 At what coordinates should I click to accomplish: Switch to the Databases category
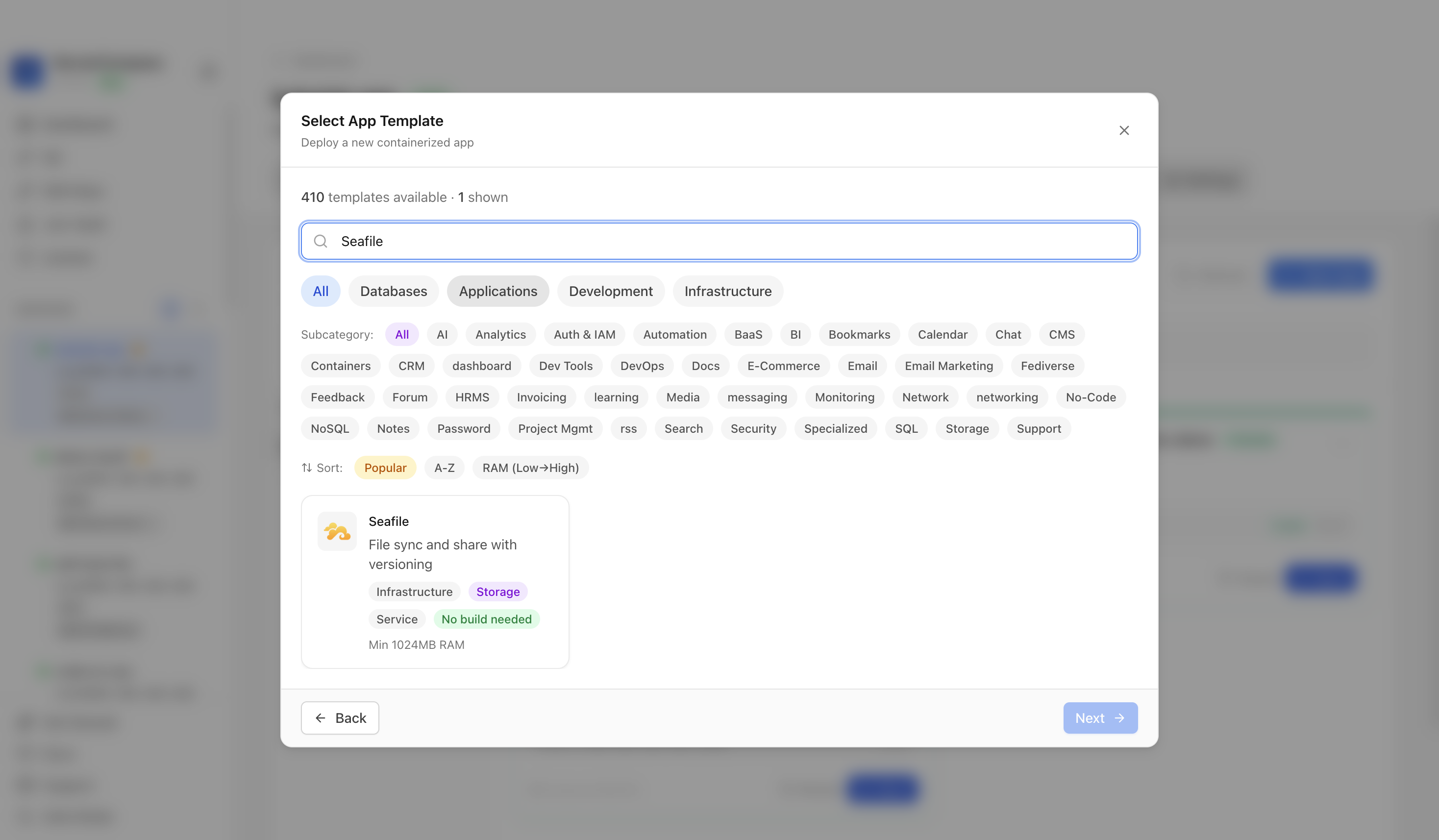(x=394, y=291)
